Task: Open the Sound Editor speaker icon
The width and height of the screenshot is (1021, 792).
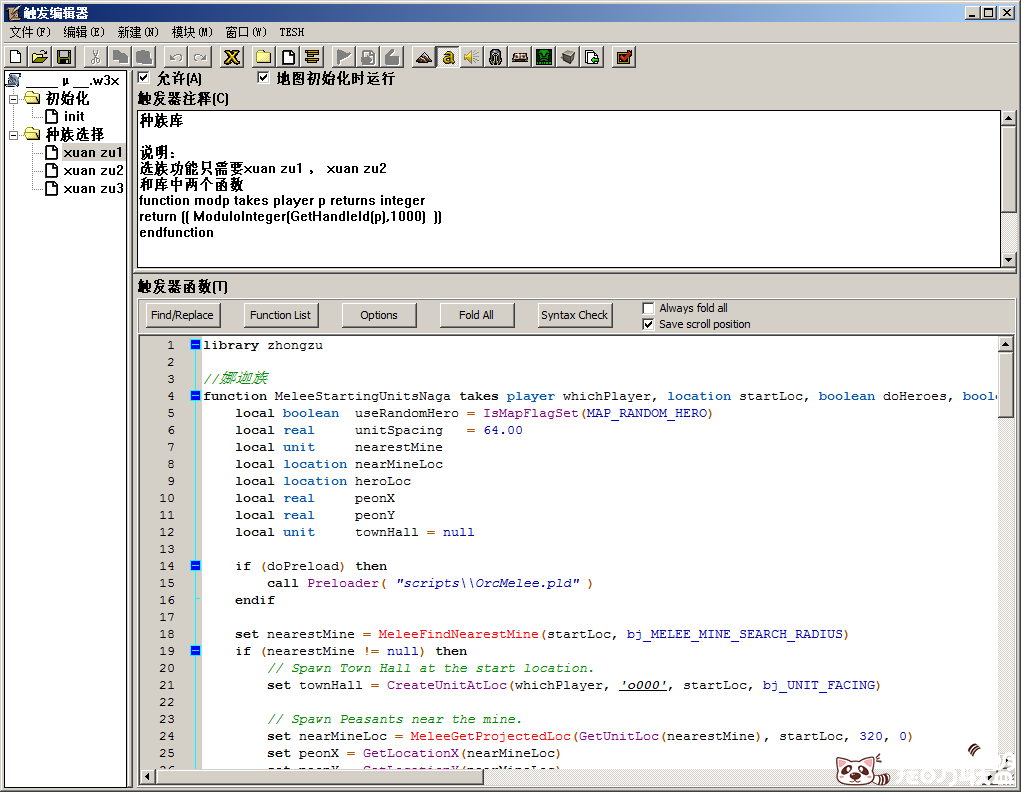Action: point(471,57)
